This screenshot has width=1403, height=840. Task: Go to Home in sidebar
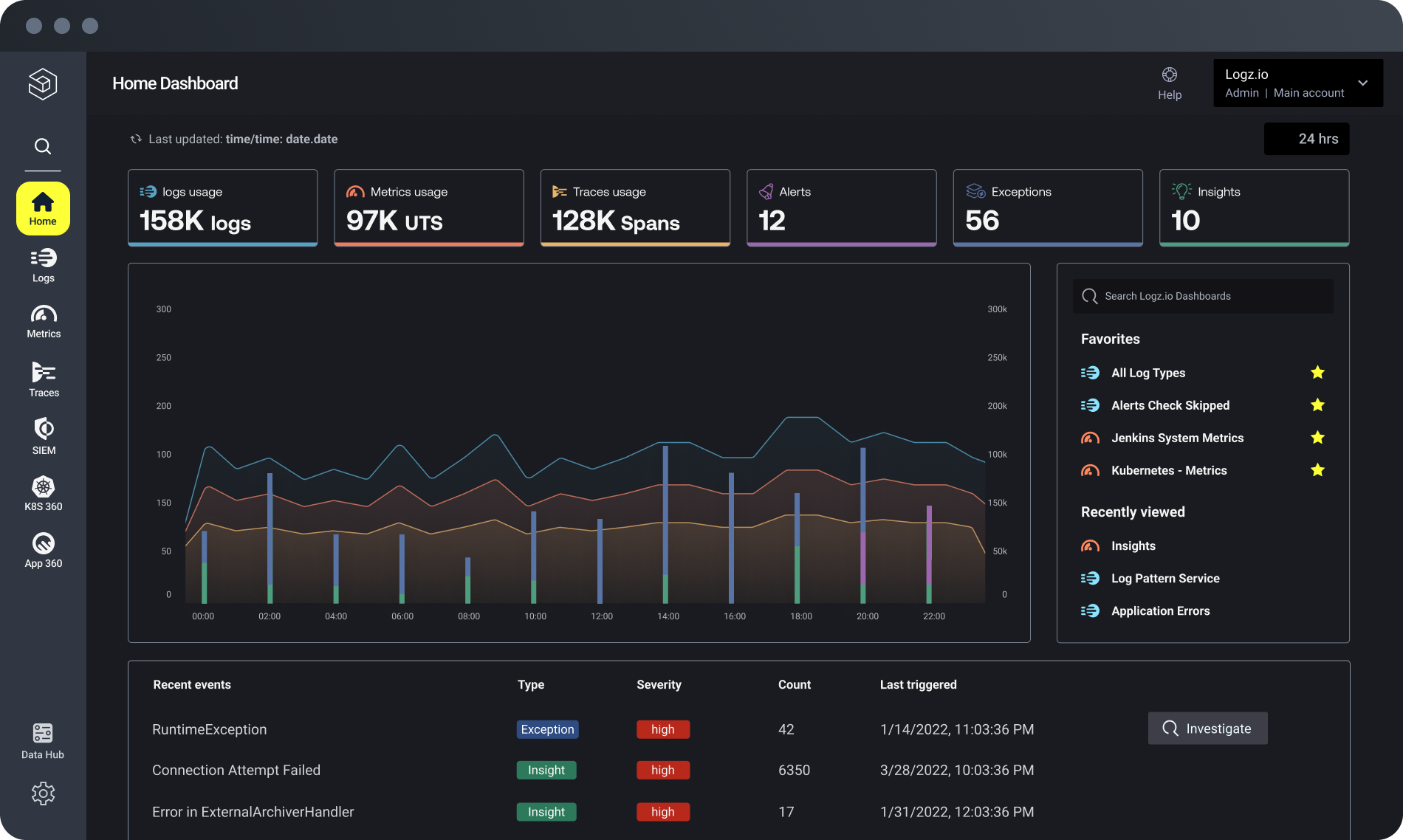43,209
